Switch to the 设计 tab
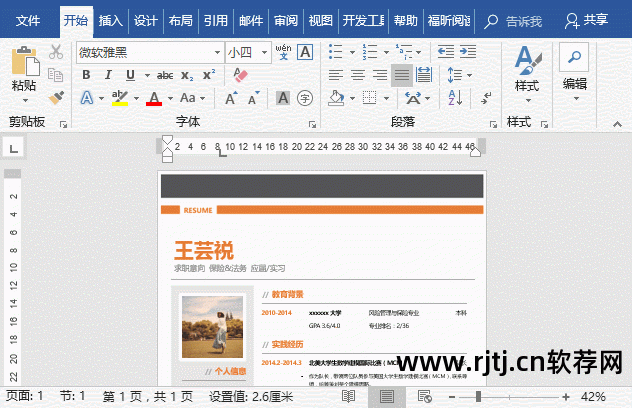 coord(146,20)
